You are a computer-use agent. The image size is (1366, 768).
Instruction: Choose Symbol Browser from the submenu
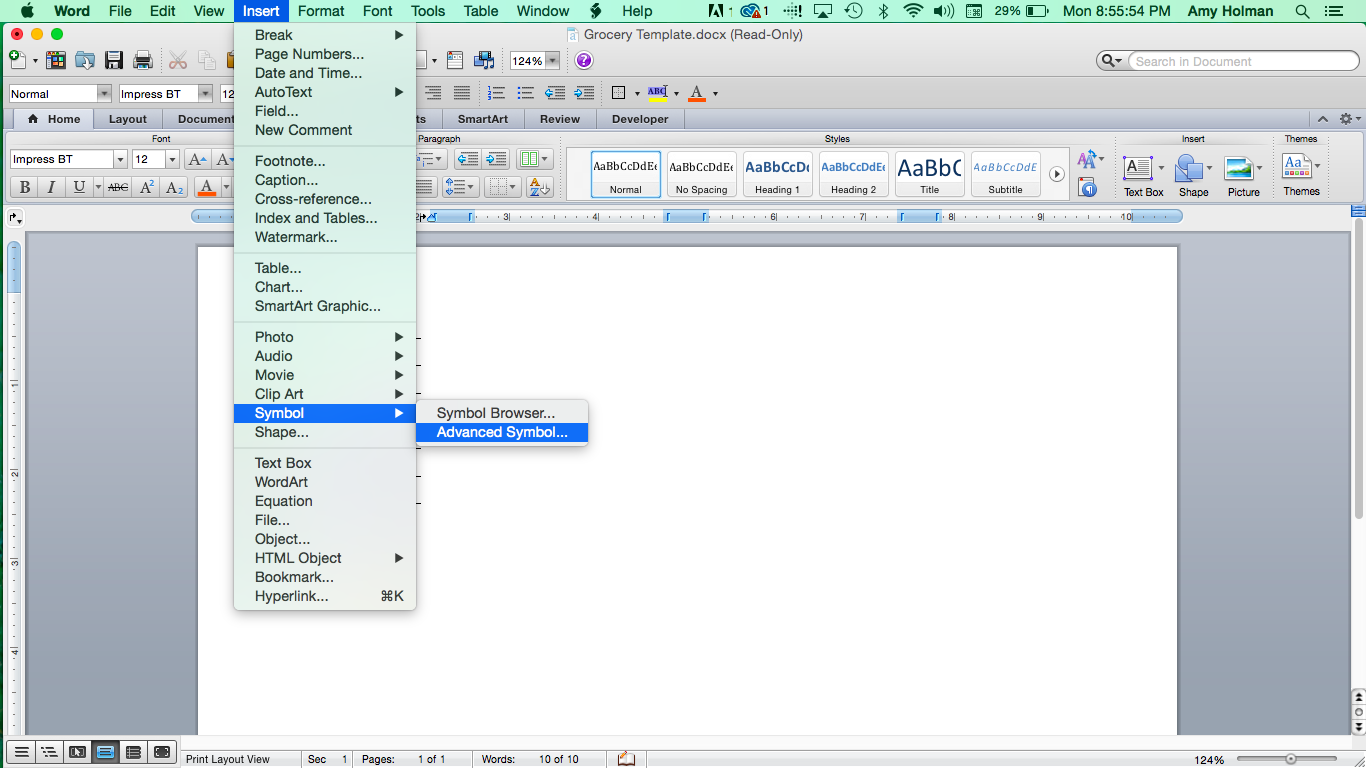click(x=496, y=413)
